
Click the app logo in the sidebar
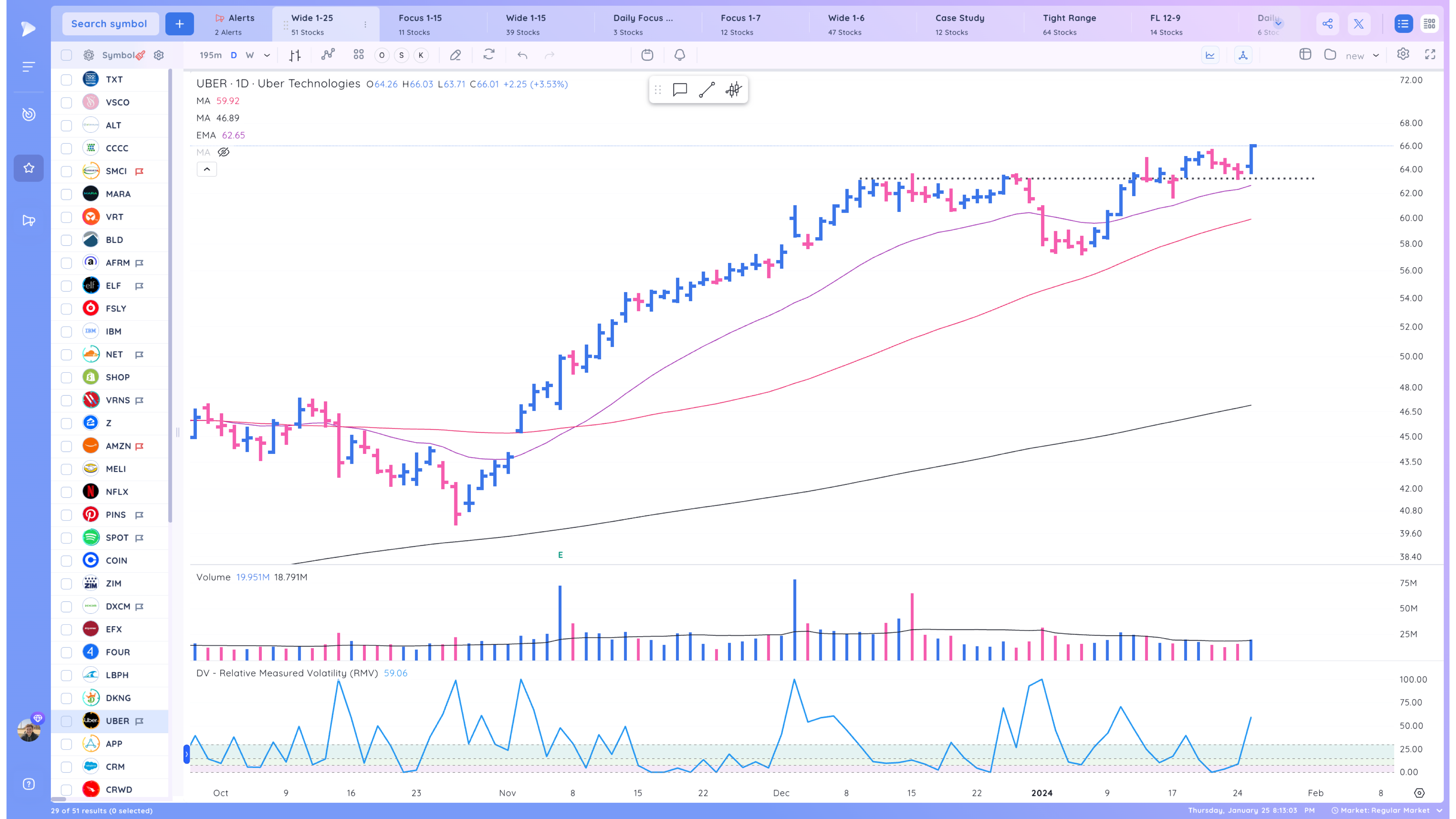click(28, 28)
